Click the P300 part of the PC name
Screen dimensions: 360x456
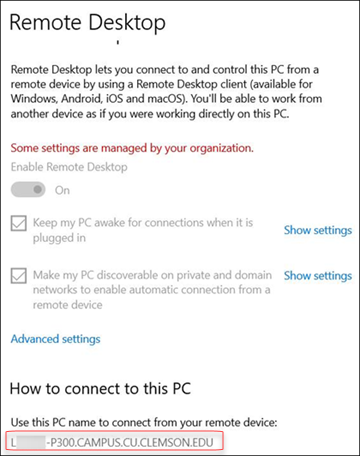(64, 443)
